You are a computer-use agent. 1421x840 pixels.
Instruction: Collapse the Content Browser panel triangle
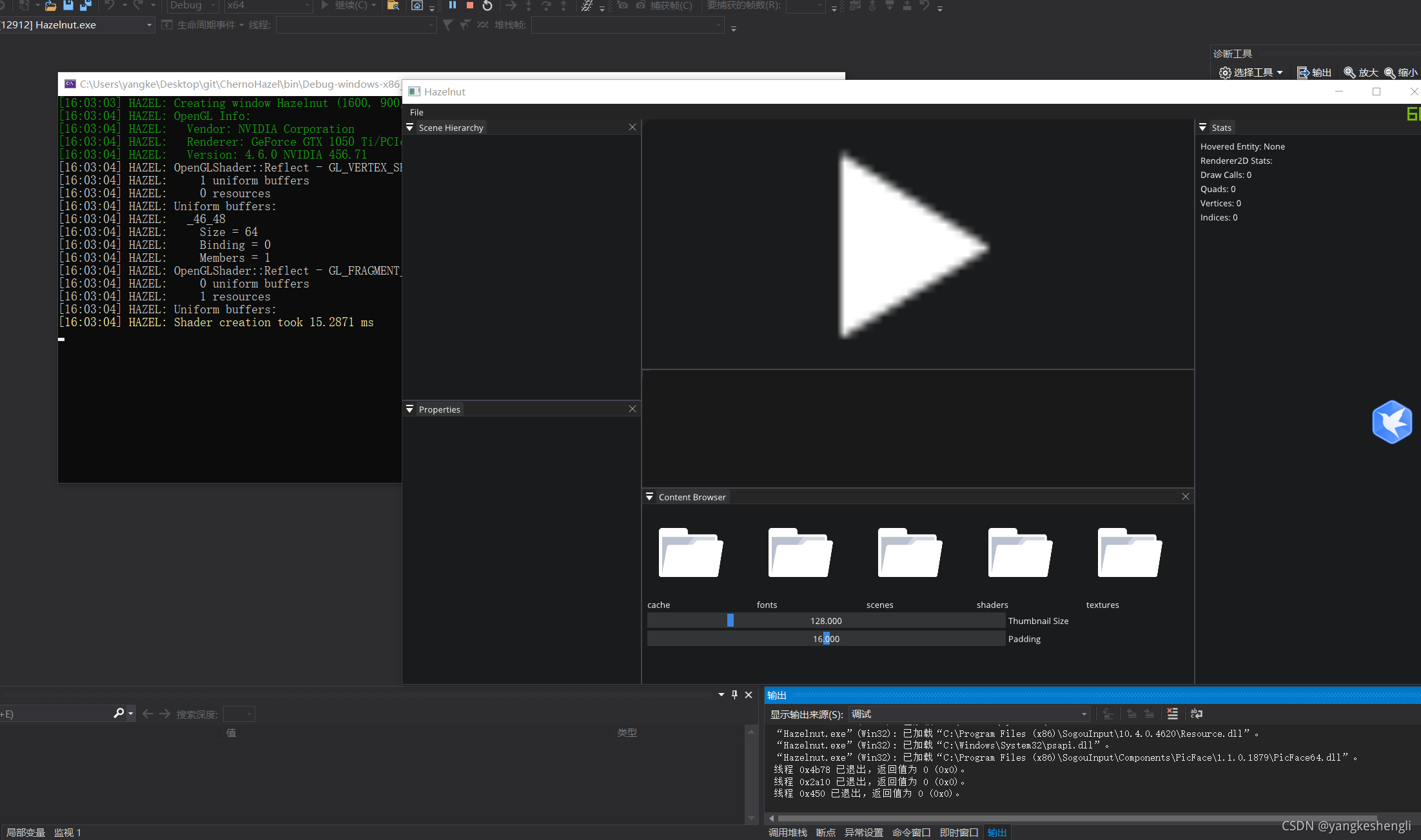click(649, 497)
